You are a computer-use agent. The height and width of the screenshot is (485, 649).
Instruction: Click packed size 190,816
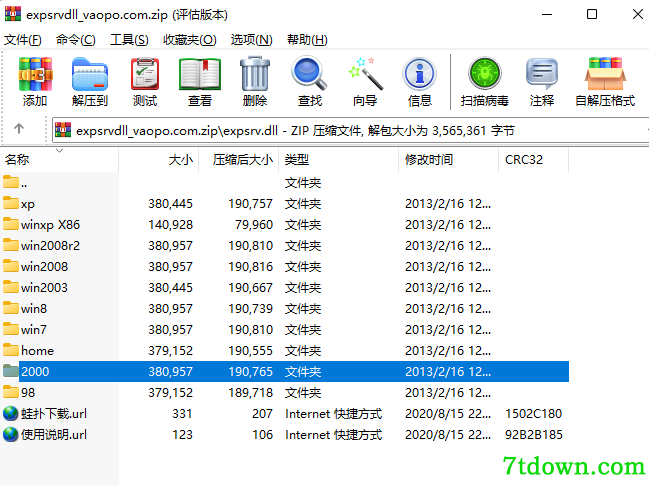click(250, 267)
